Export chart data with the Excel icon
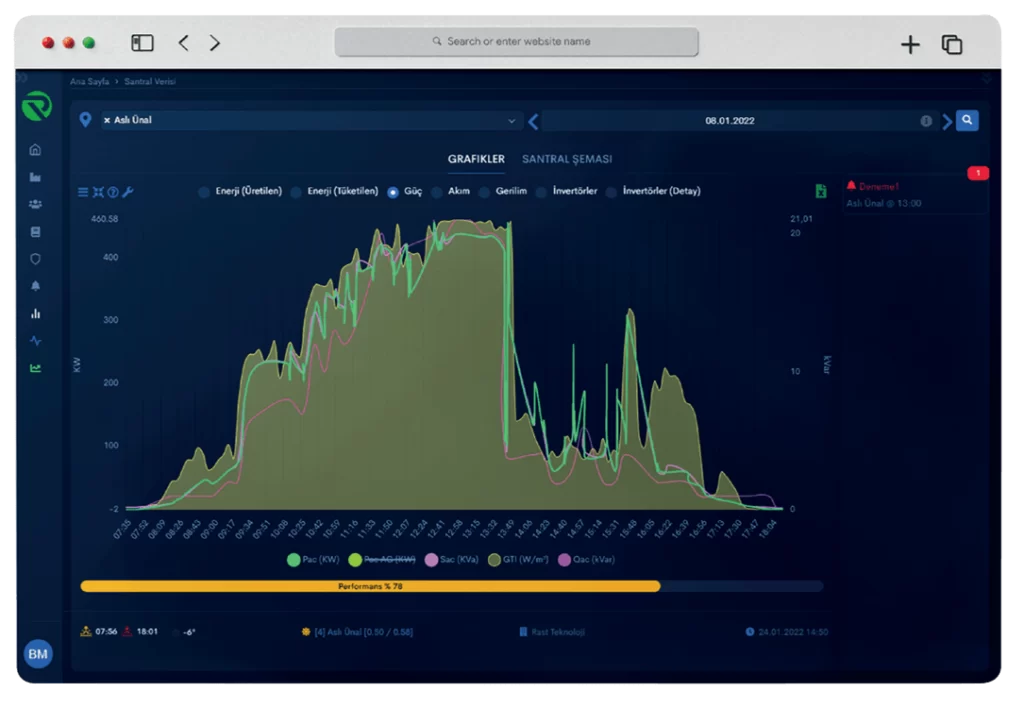Screen dimensions: 1024x708 click(x=821, y=191)
